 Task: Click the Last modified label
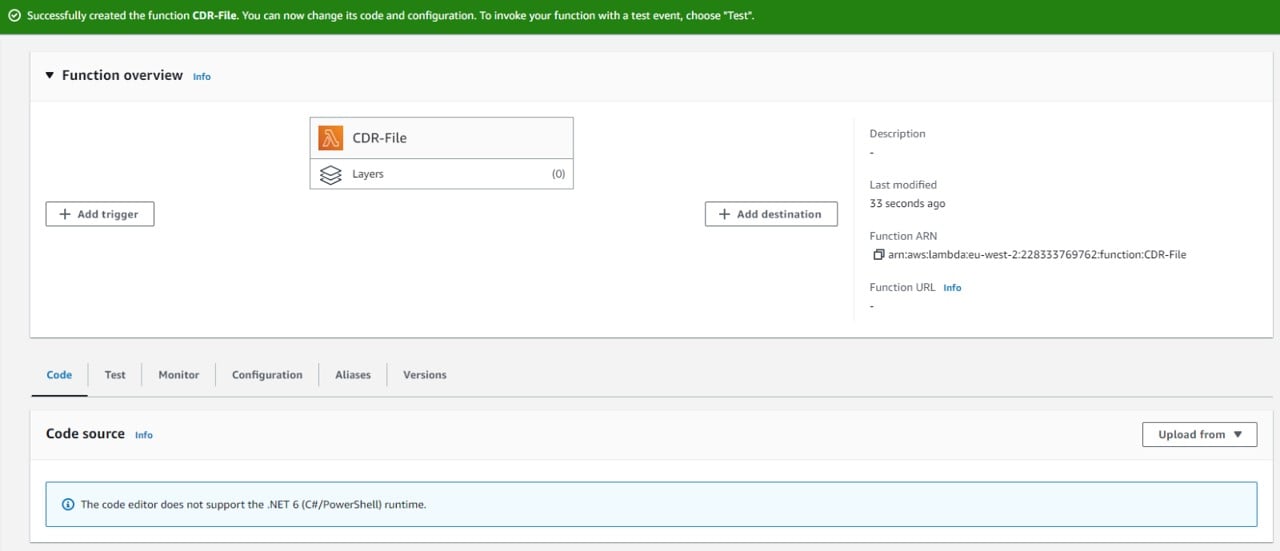pyautogui.click(x=903, y=185)
